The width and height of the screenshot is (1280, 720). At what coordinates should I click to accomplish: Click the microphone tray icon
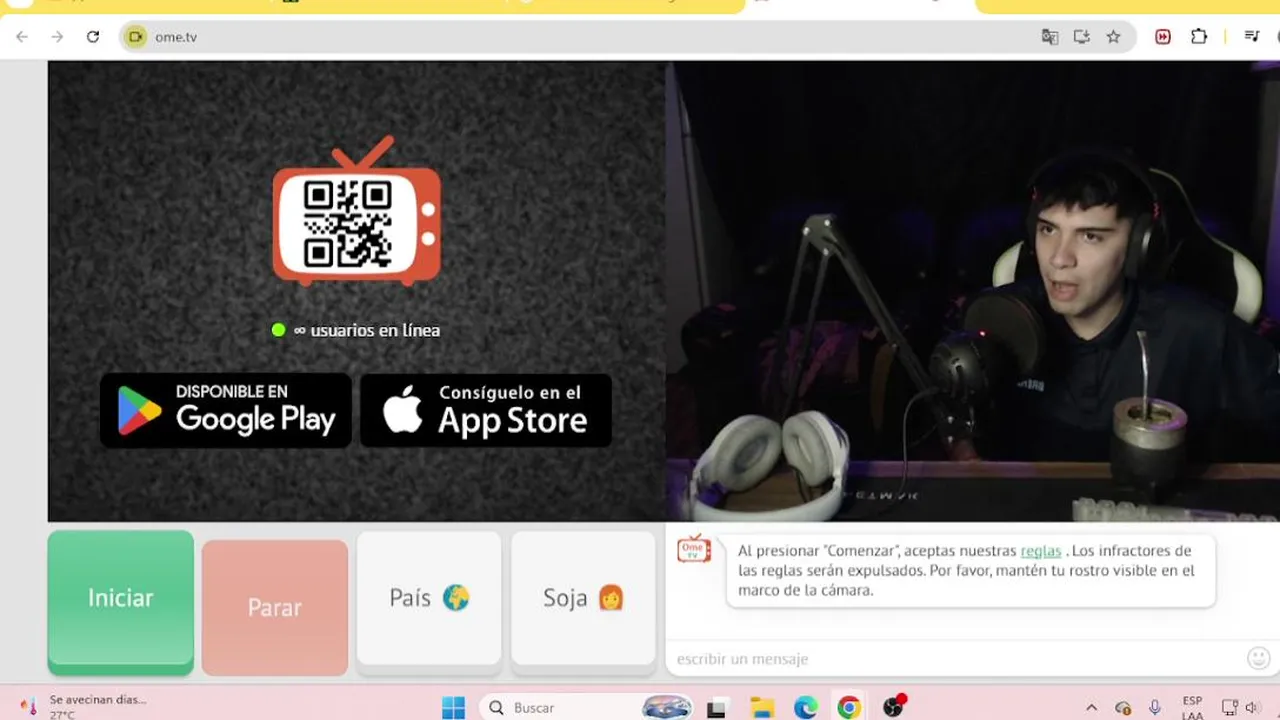pyautogui.click(x=1155, y=708)
